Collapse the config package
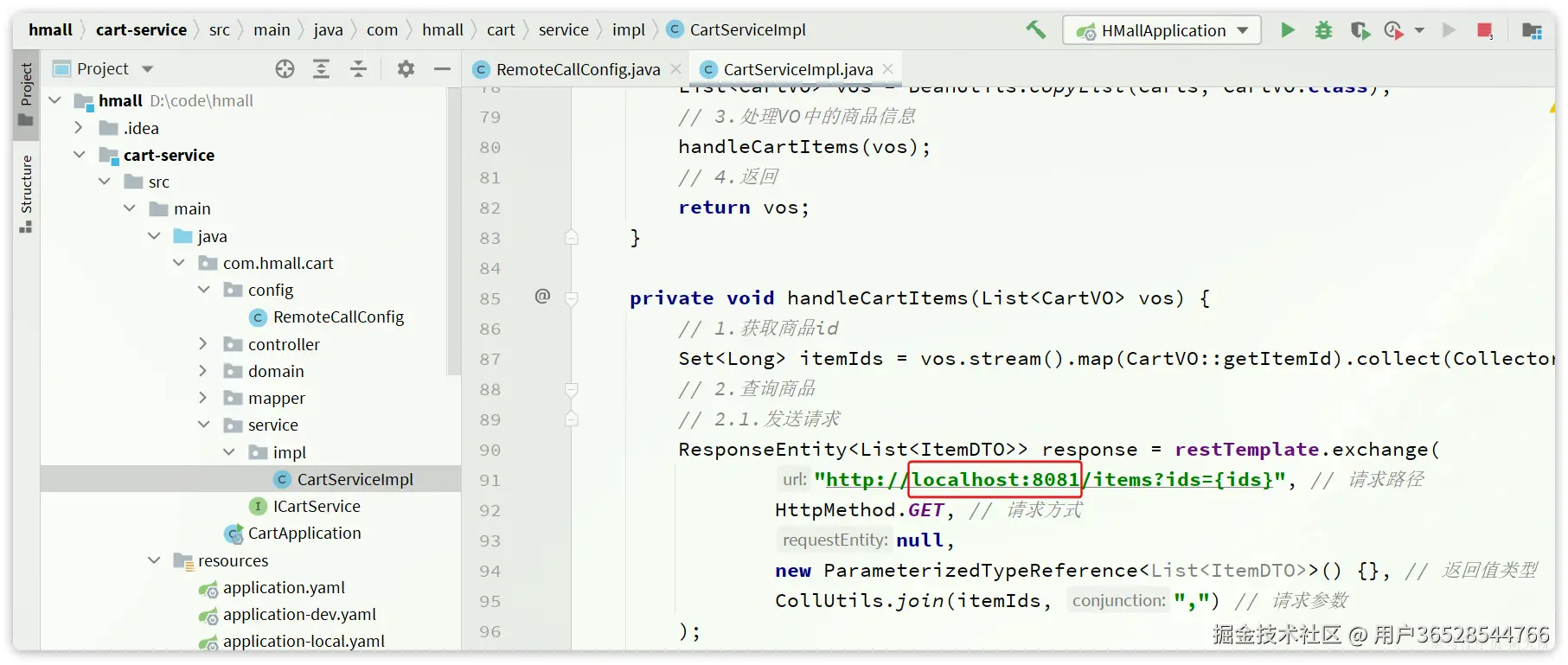 (x=204, y=290)
